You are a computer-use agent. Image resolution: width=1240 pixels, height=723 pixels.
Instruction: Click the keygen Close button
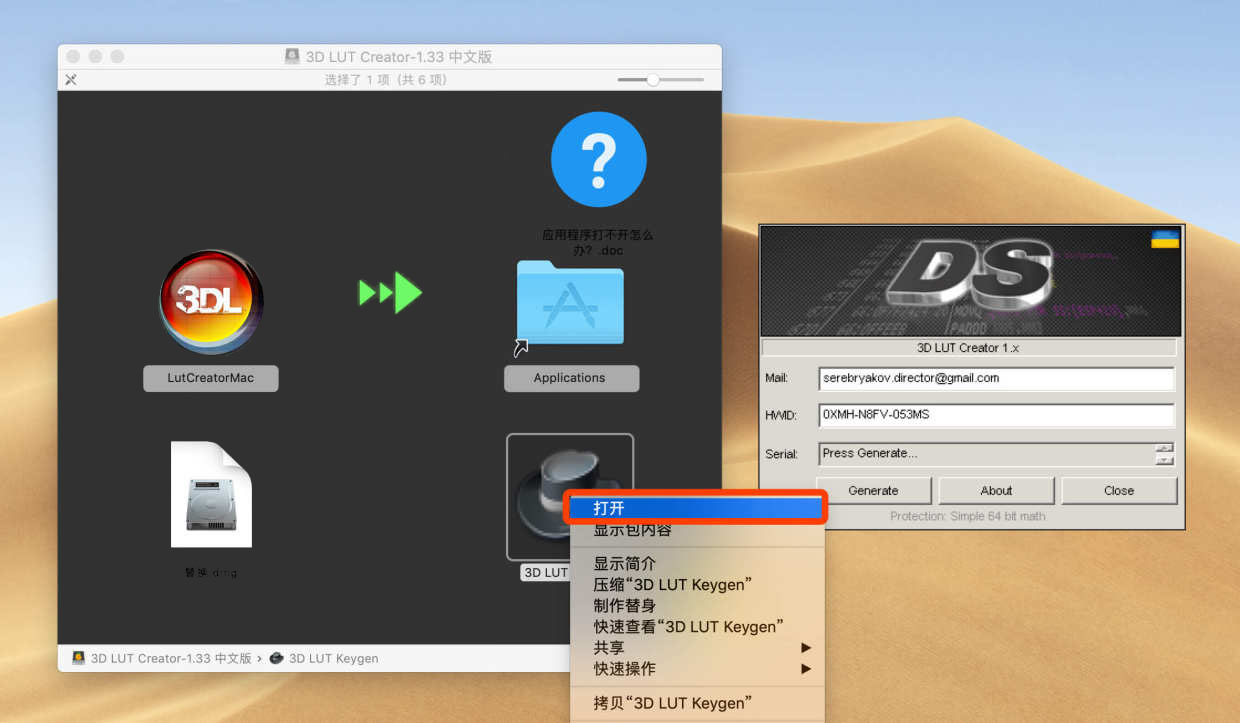pos(1119,491)
